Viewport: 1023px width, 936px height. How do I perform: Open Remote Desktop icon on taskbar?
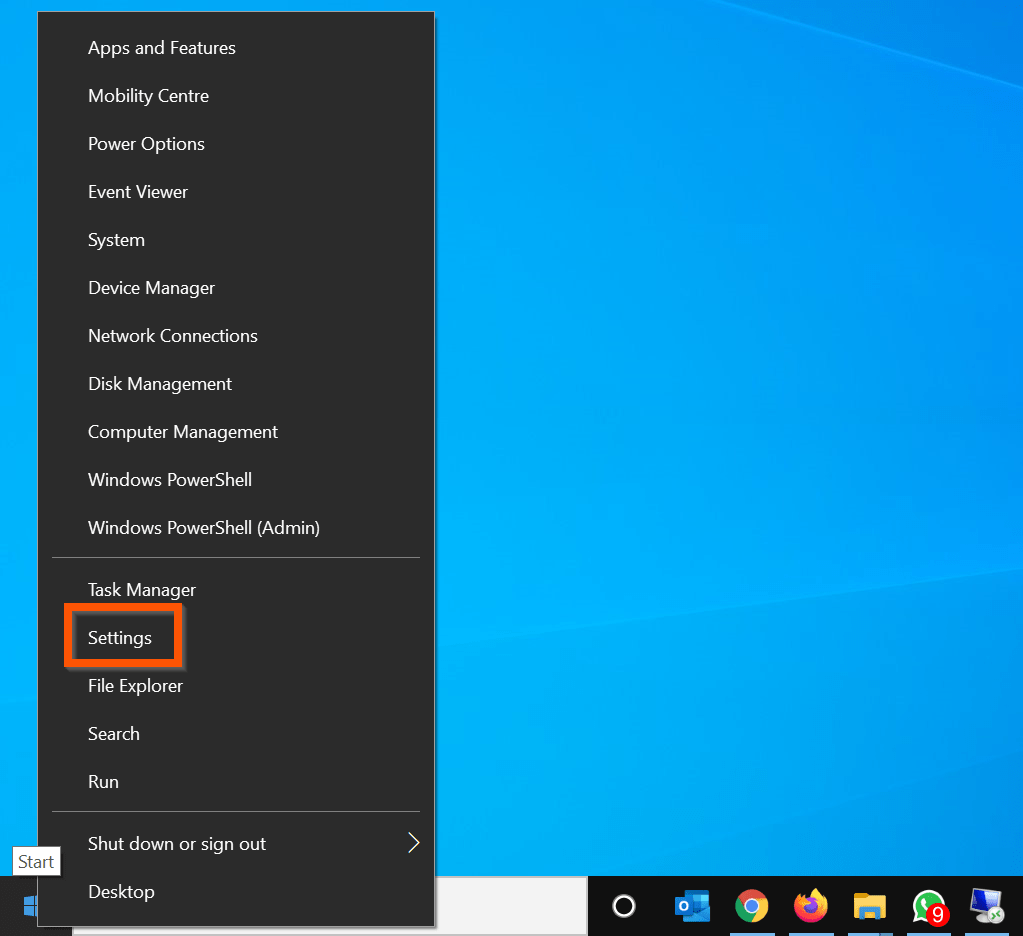click(987, 906)
